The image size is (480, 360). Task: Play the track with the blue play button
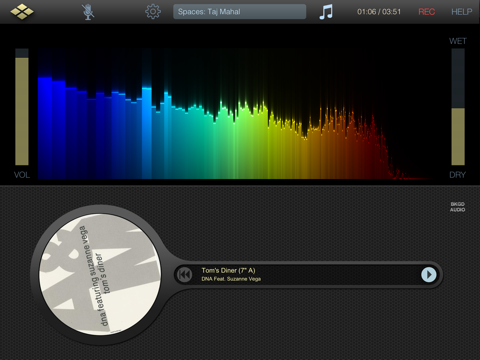coord(429,275)
